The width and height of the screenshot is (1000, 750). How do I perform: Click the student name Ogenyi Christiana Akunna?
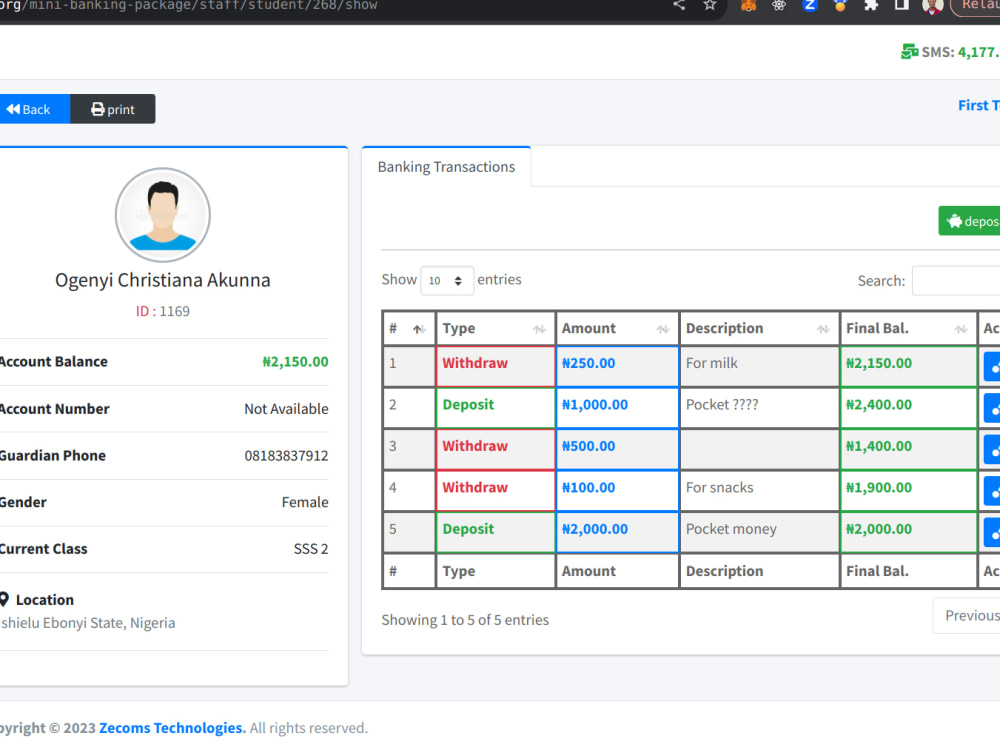[x=163, y=280]
